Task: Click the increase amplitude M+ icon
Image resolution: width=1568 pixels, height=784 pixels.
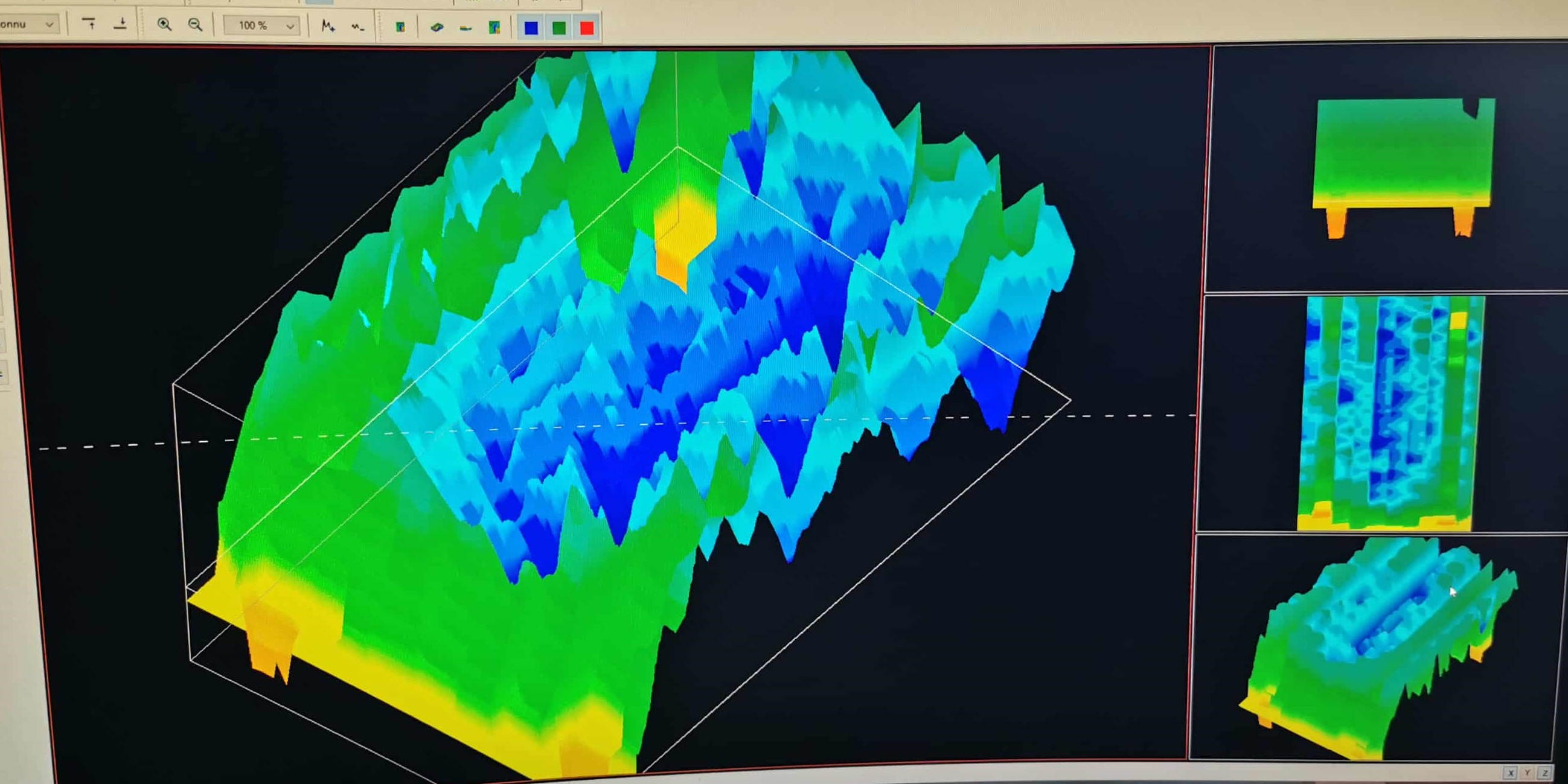Action: (x=328, y=26)
